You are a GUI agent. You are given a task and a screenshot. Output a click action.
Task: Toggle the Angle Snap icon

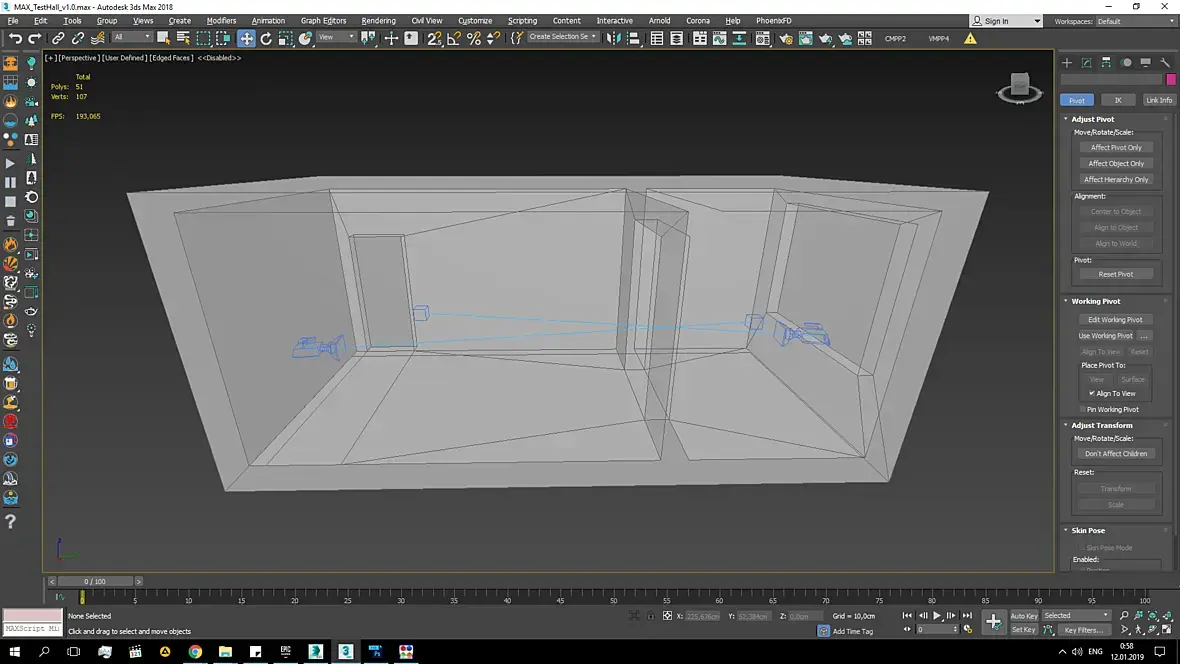point(454,38)
